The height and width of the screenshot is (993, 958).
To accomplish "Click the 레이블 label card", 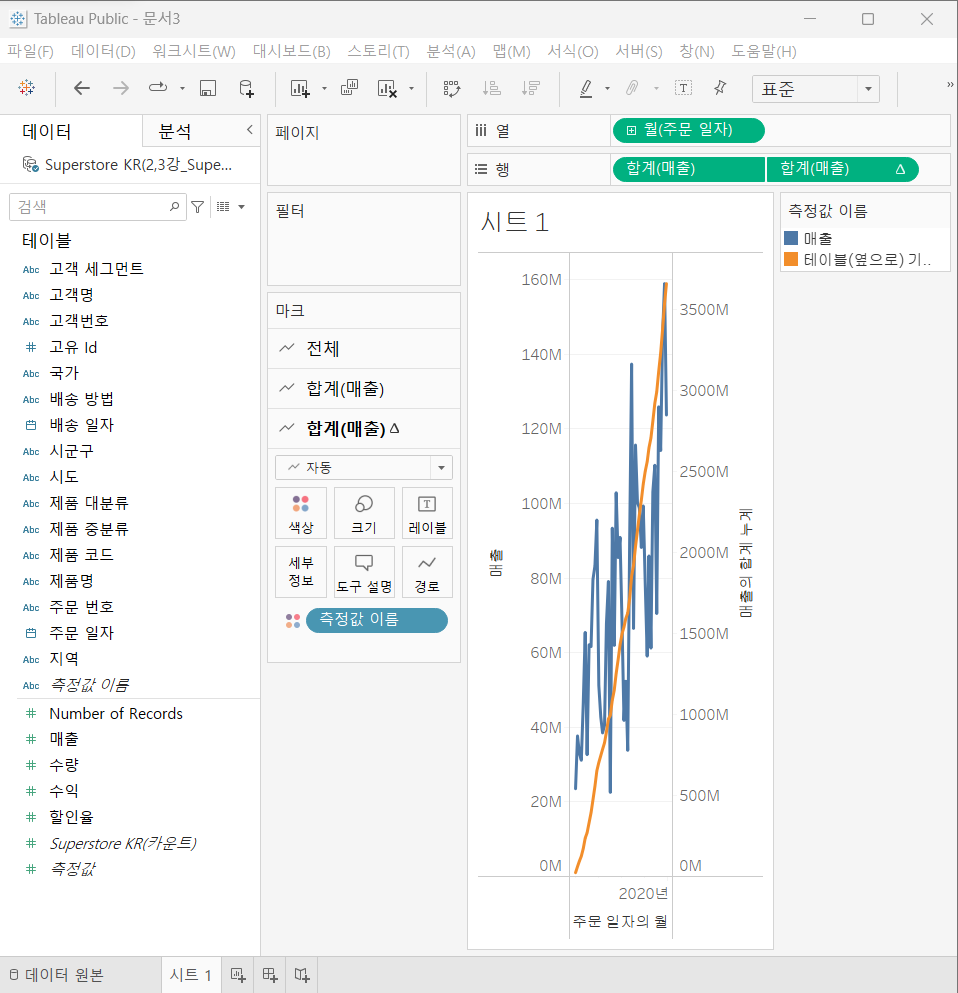I will tap(427, 512).
